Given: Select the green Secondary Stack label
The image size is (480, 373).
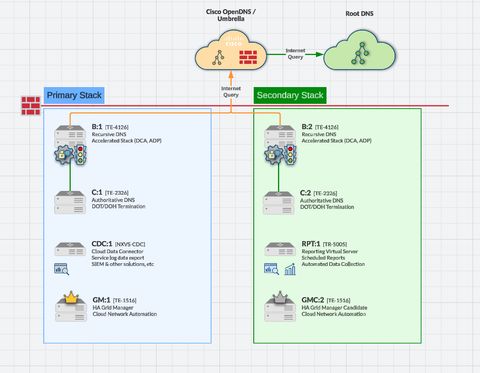Looking at the screenshot, I should (x=290, y=95).
